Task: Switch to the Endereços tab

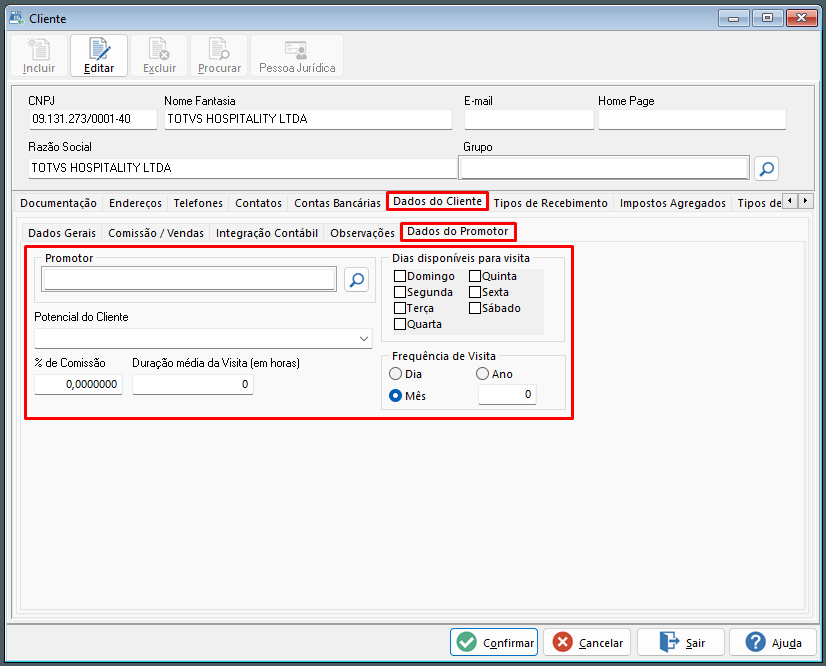Action: point(135,203)
